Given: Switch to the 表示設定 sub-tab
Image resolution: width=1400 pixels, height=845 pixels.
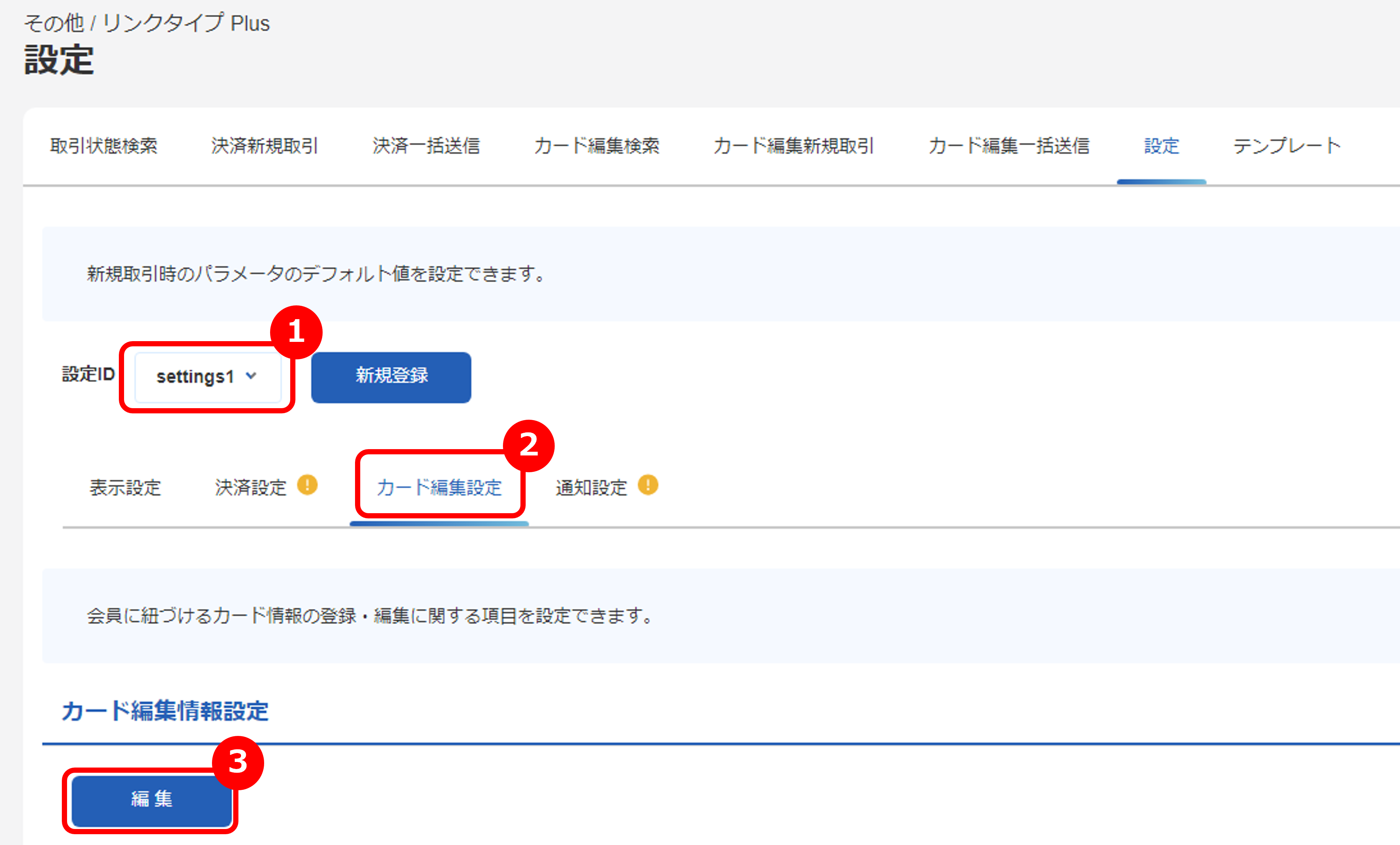Looking at the screenshot, I should 125,487.
